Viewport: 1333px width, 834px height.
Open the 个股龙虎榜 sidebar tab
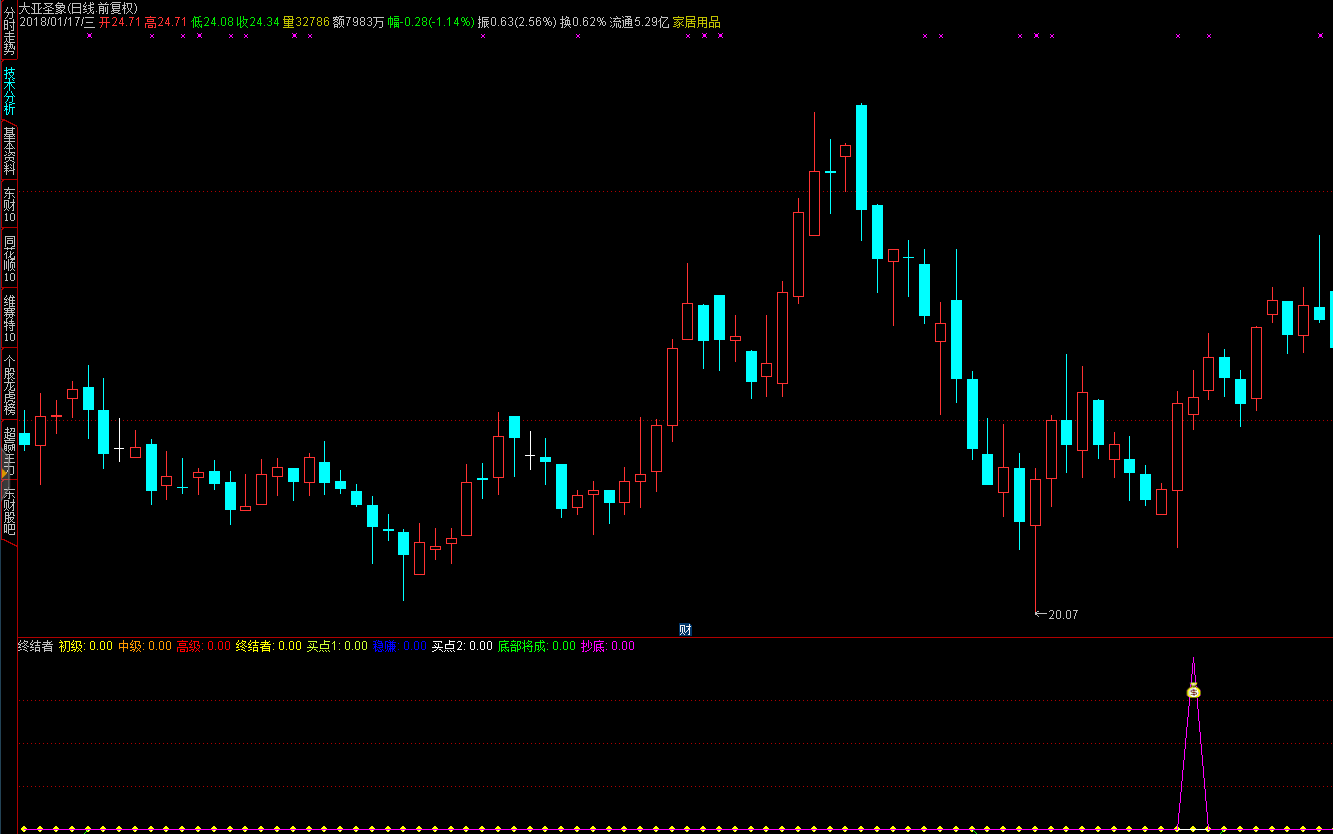pos(9,385)
